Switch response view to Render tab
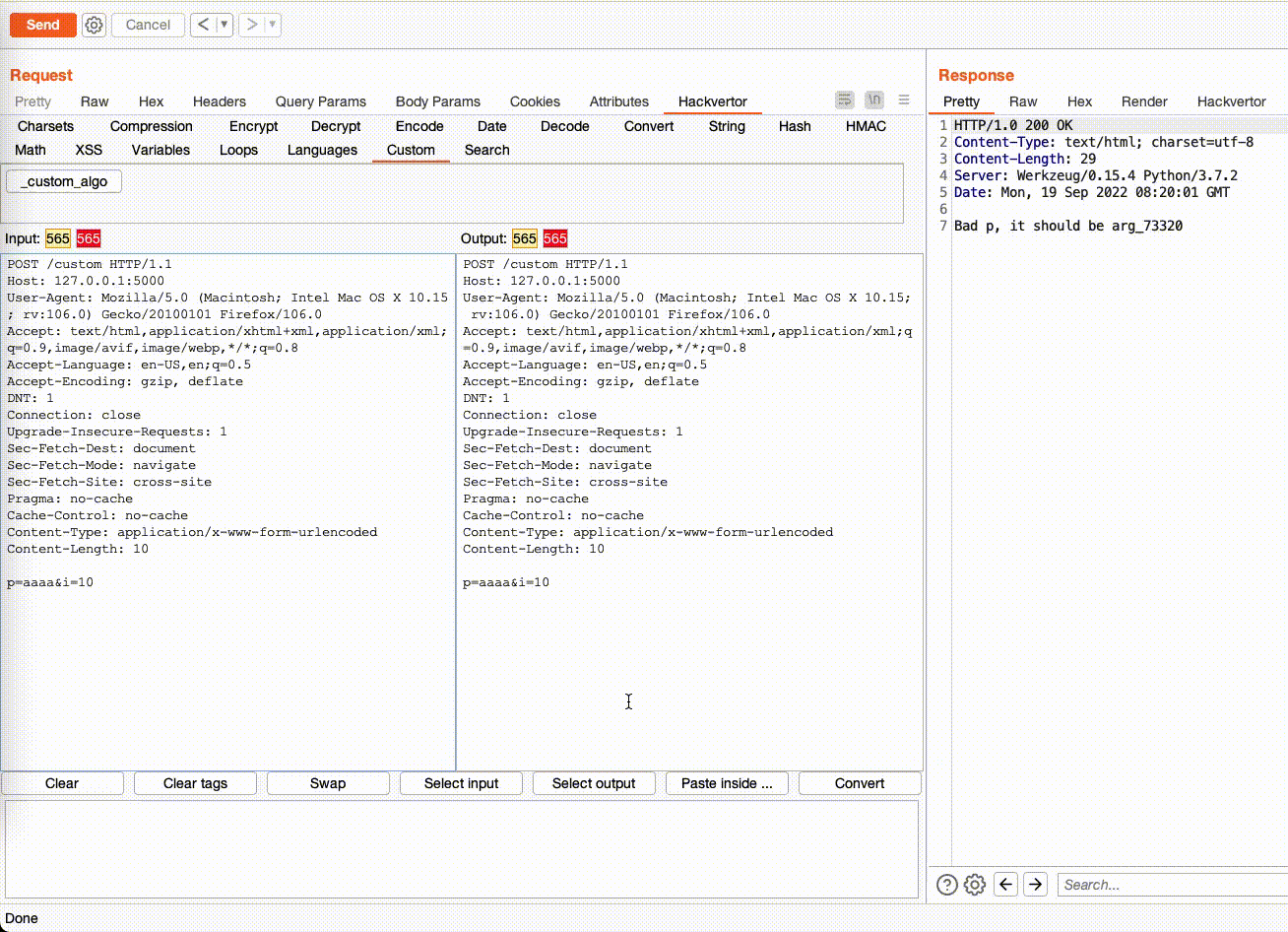The width and height of the screenshot is (1288, 932). click(1143, 101)
